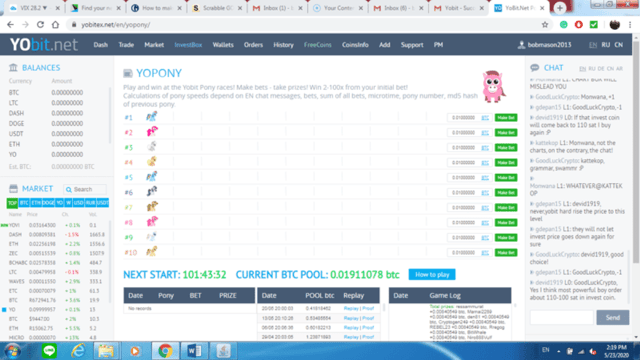Open CoinsInfo in the navigation
The image size is (640, 360).
tap(355, 45)
